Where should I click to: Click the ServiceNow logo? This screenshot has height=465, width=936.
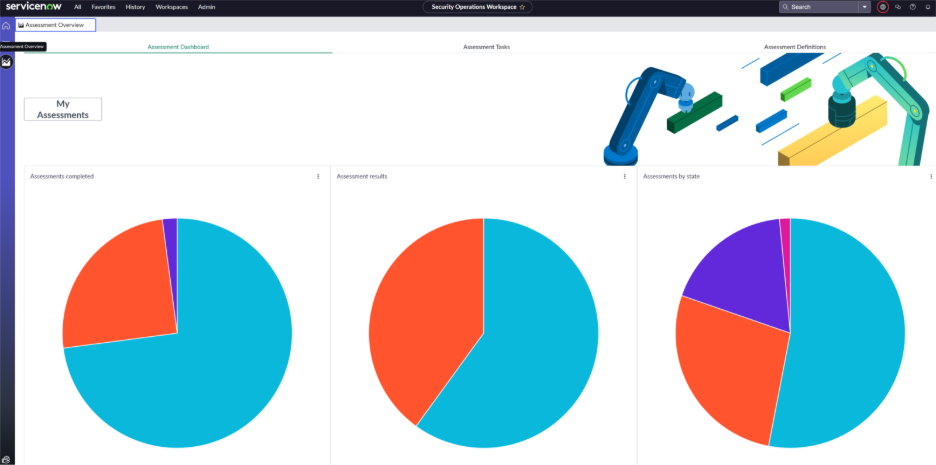[x=33, y=7]
